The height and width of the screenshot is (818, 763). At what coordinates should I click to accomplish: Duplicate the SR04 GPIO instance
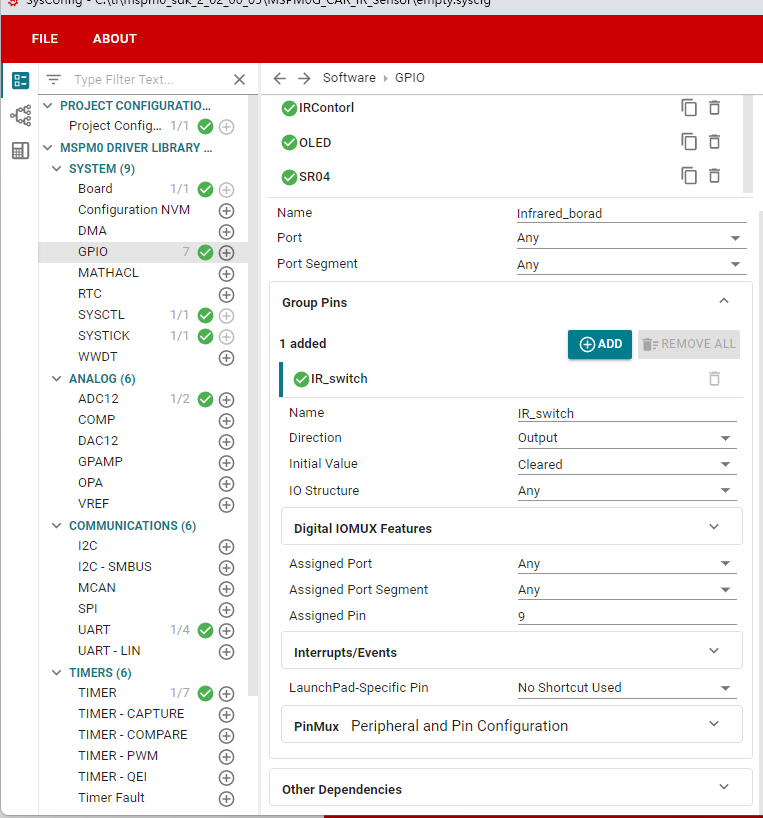689,175
